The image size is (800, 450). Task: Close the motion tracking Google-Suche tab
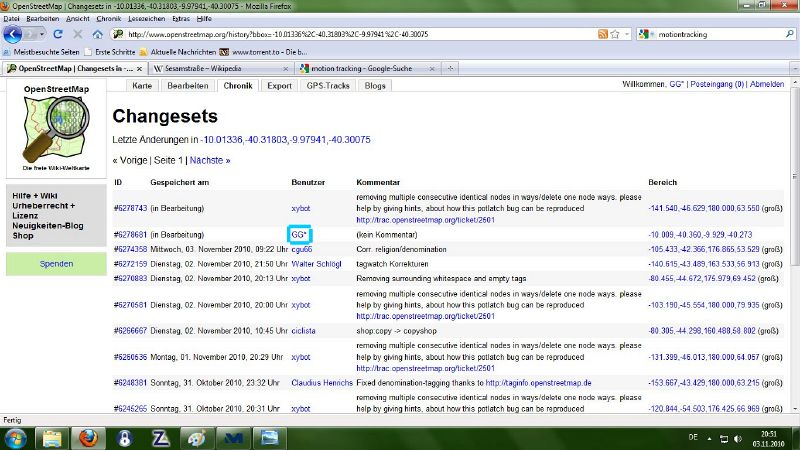tap(432, 68)
